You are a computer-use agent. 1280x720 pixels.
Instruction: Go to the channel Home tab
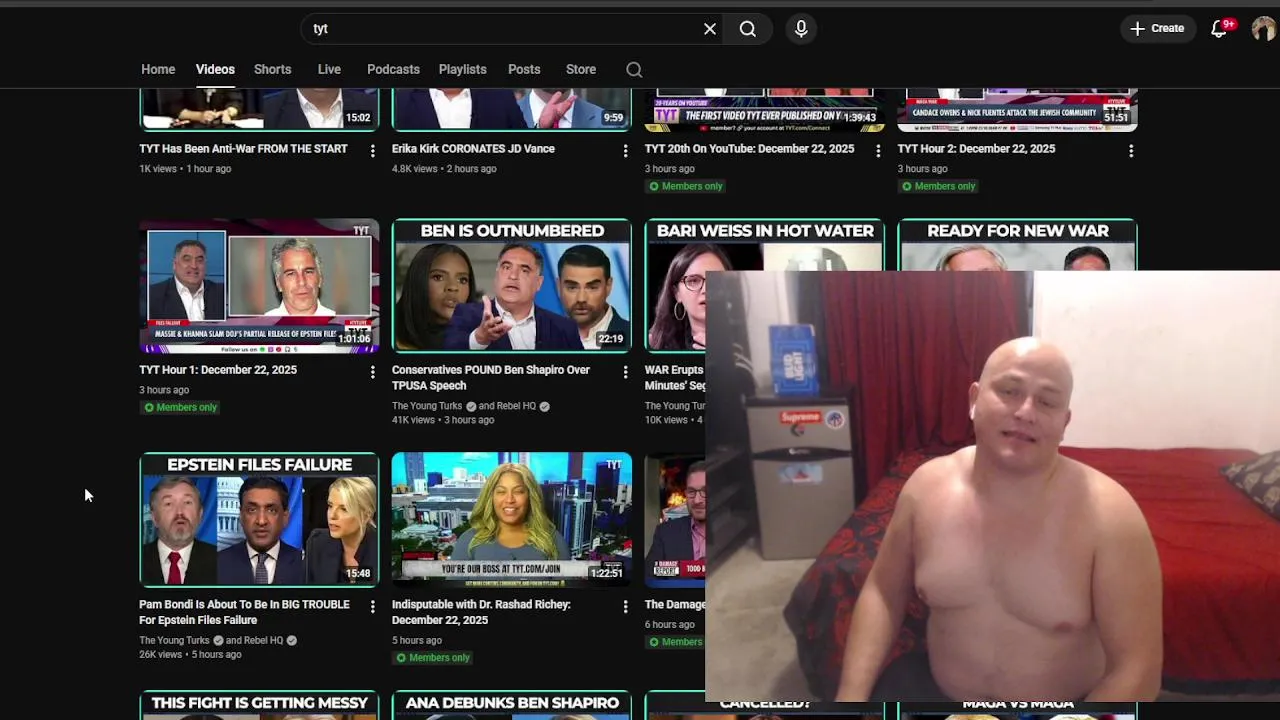pos(158,69)
